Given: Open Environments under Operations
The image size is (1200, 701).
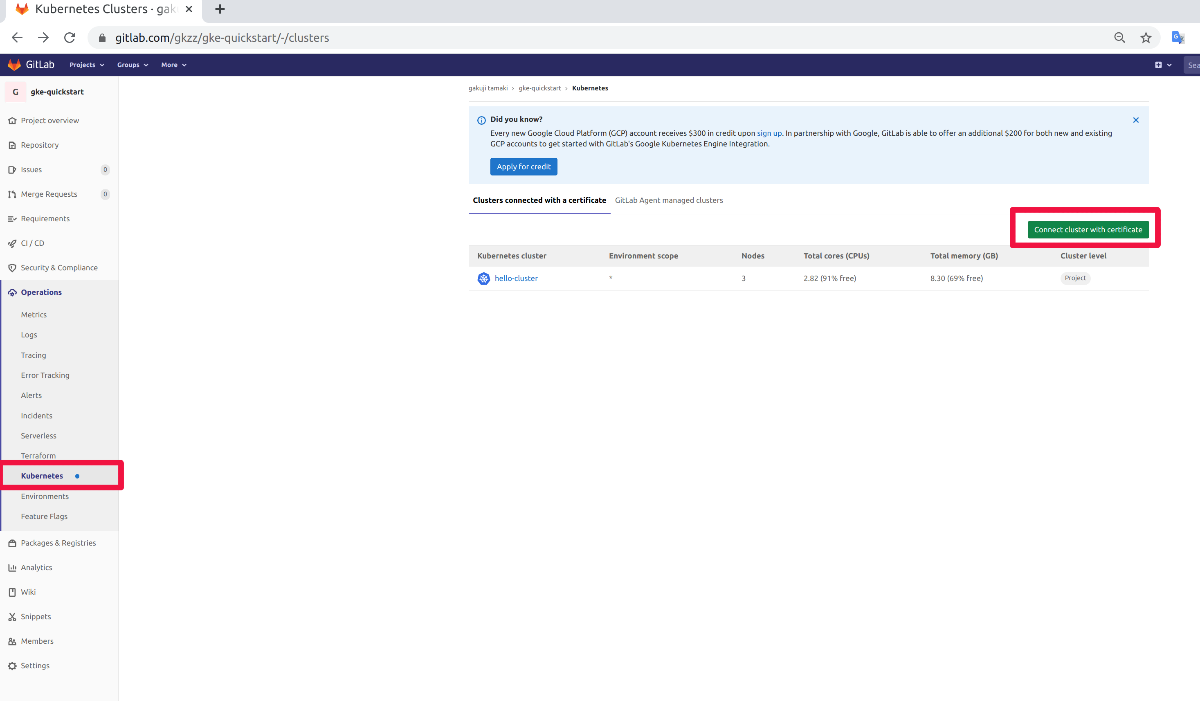Looking at the screenshot, I should [45, 496].
